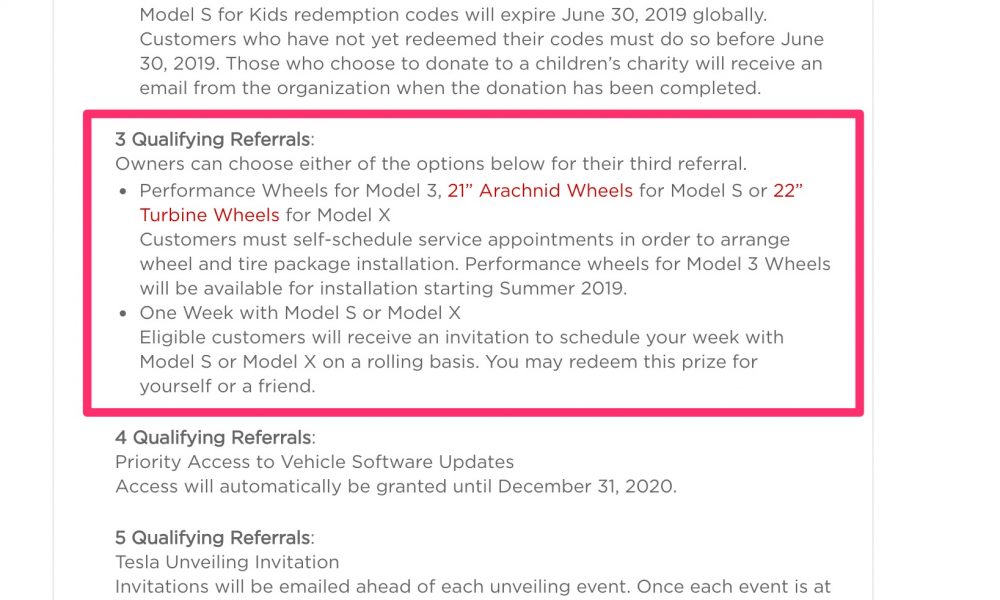Viewport: 1000px width, 600px height.
Task: Click the Performance Wheels bullet point marker
Action: tap(123, 191)
